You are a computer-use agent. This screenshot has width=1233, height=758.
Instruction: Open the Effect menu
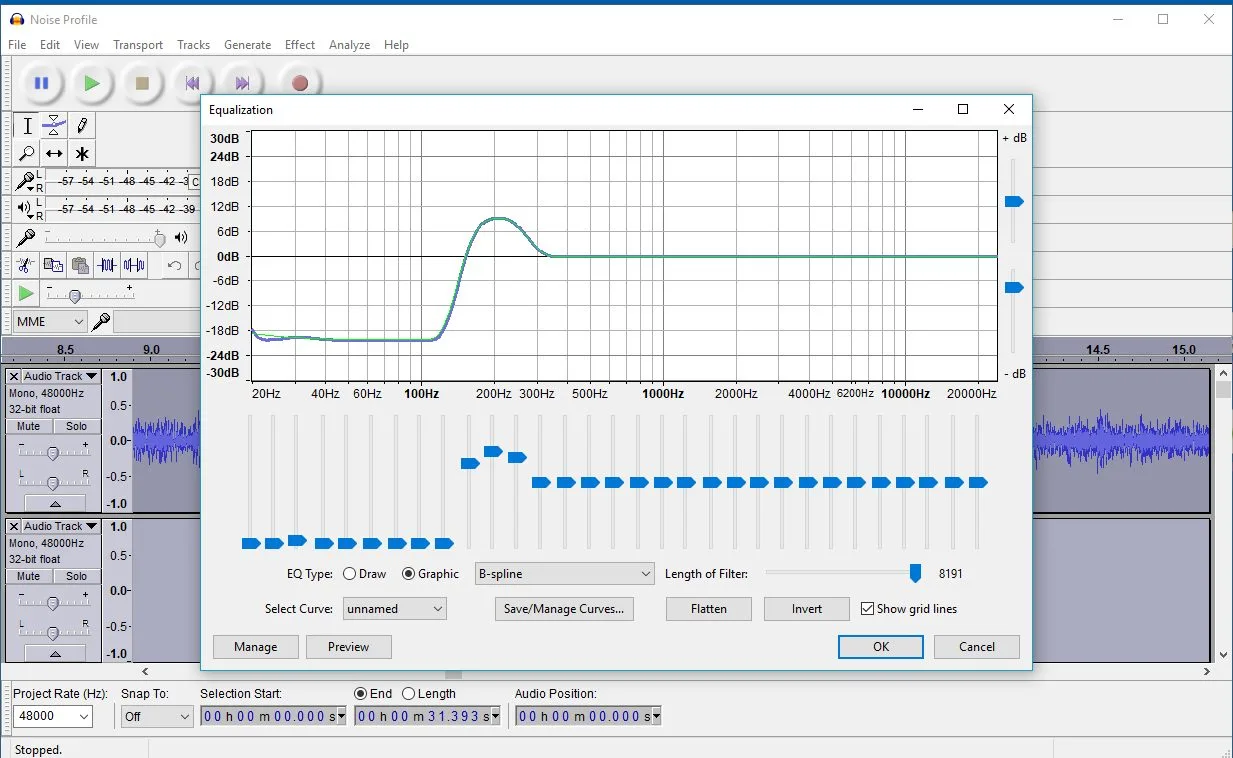299,45
